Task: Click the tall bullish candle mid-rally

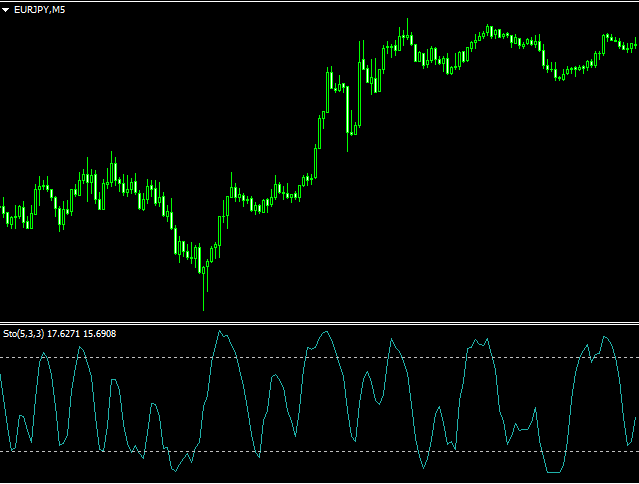Action: tap(330, 92)
